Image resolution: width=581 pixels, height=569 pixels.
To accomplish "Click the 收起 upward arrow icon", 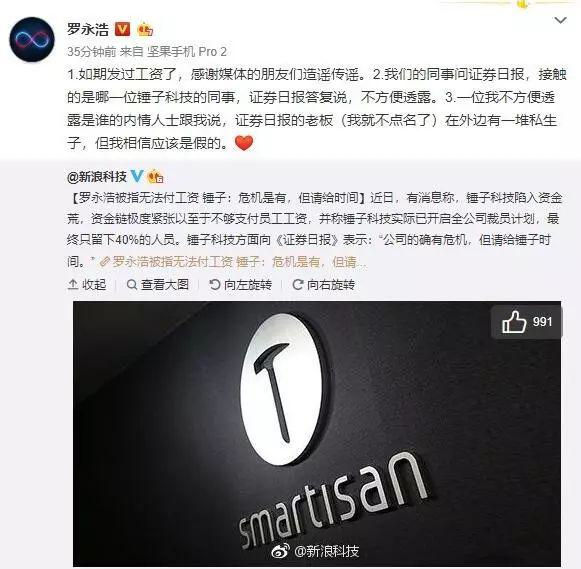I will [73, 284].
